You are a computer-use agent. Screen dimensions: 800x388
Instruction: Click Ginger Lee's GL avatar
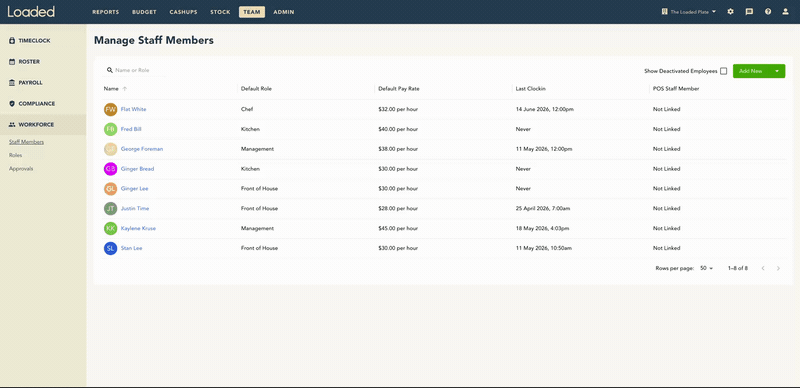[111, 189]
